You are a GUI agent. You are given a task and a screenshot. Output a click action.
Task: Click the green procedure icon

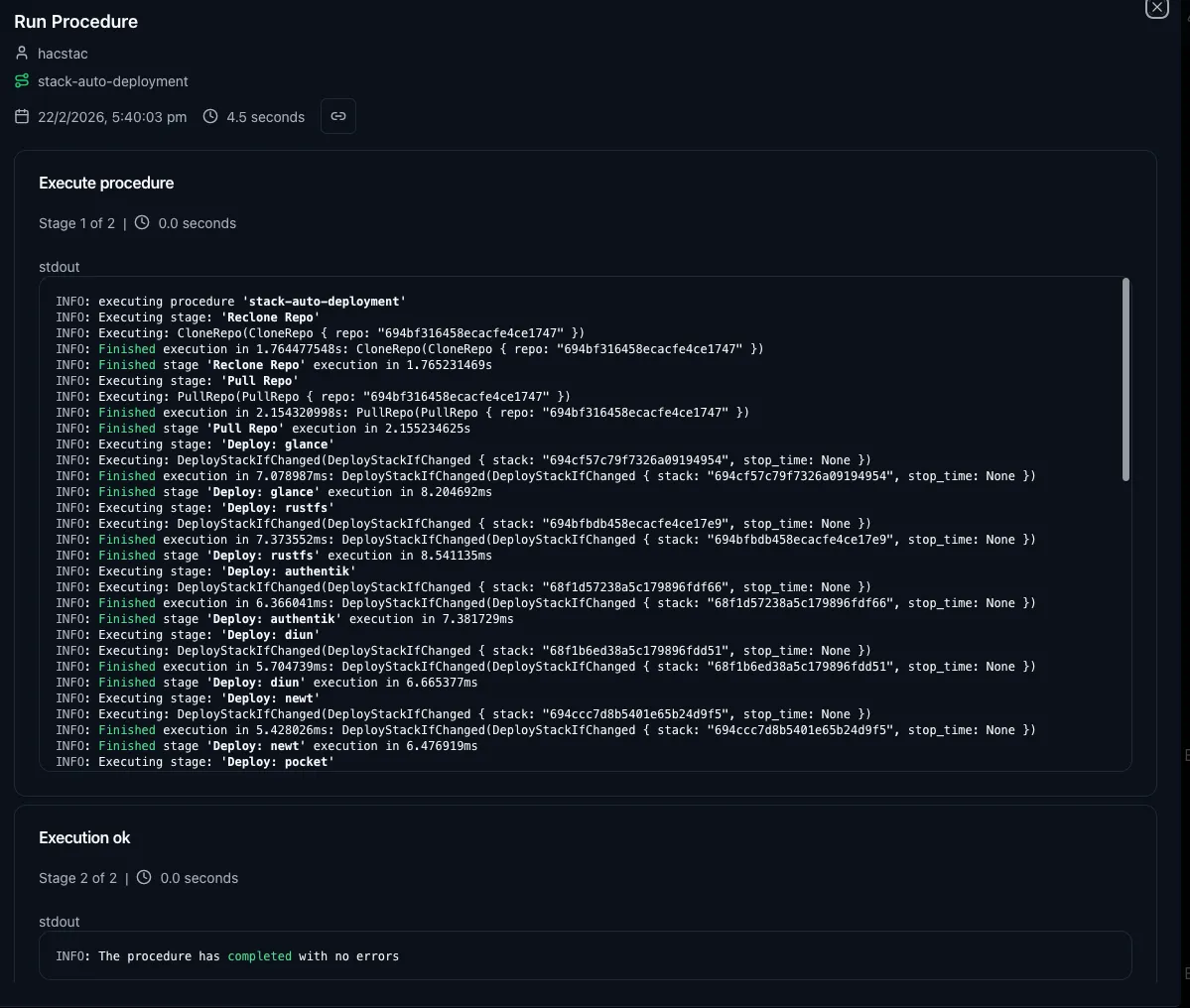point(22,81)
